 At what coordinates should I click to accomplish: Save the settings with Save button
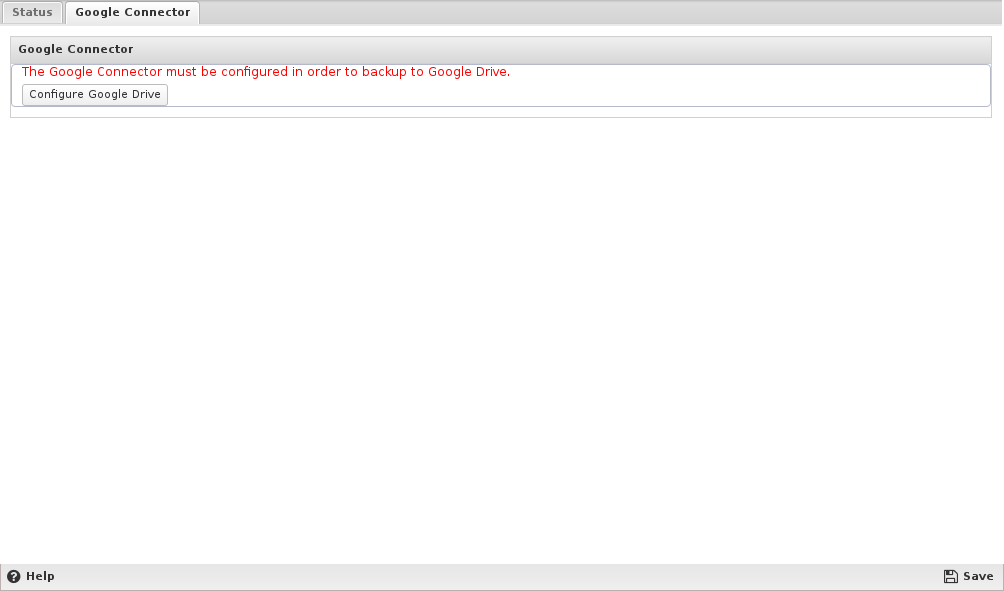point(968,576)
